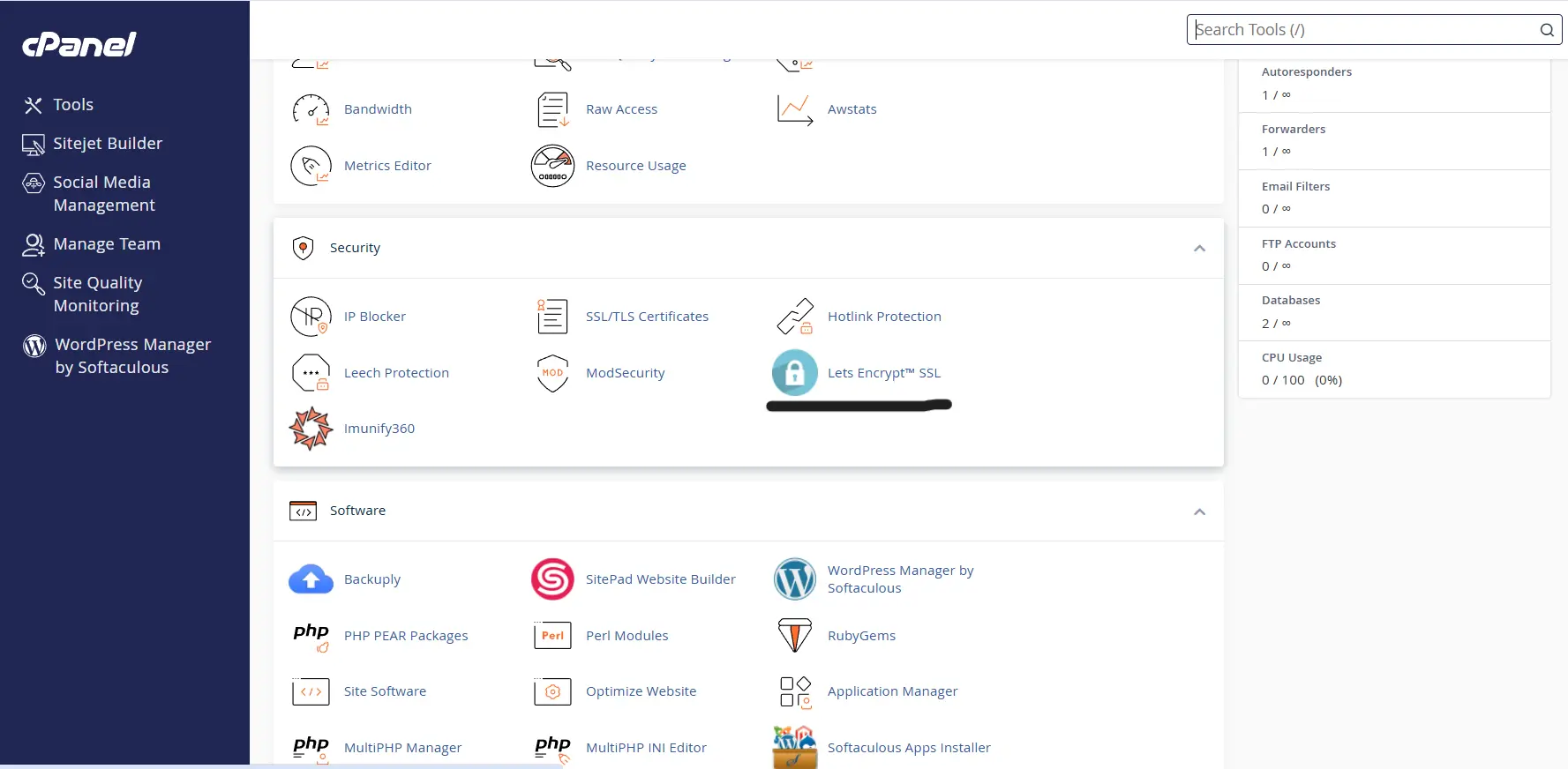The image size is (1568, 769).
Task: Click the Security shield header icon
Action: 303,248
